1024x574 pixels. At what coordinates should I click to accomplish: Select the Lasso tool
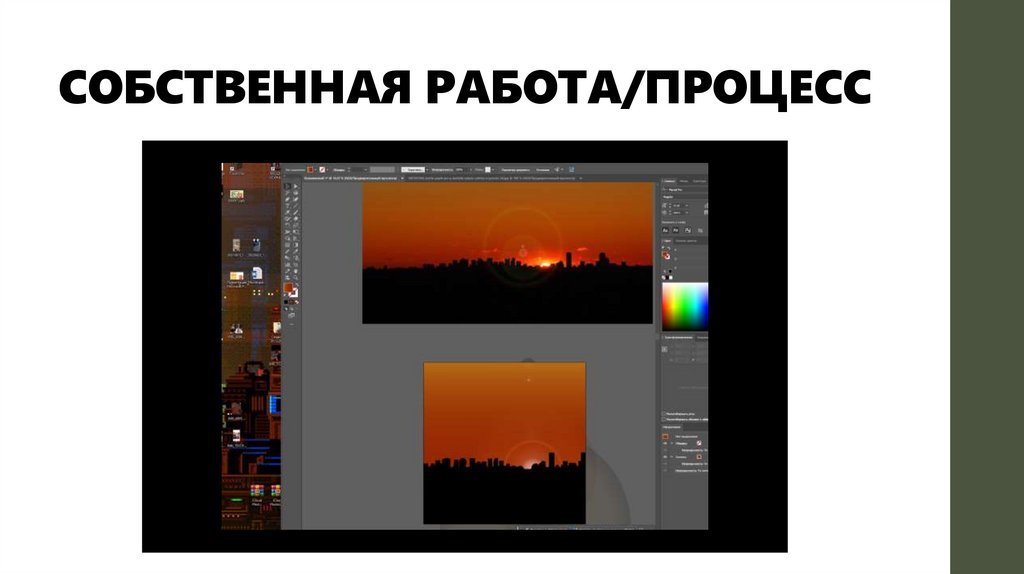coord(296,193)
